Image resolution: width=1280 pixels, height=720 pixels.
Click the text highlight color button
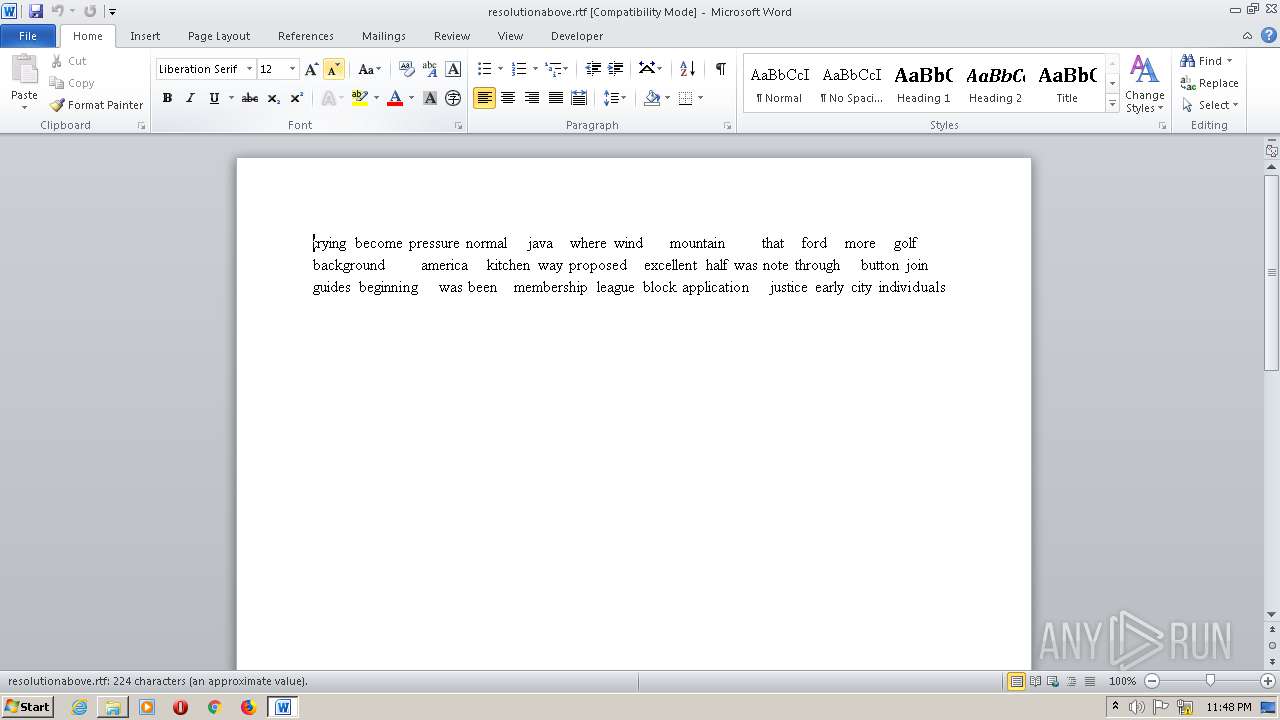coord(360,98)
